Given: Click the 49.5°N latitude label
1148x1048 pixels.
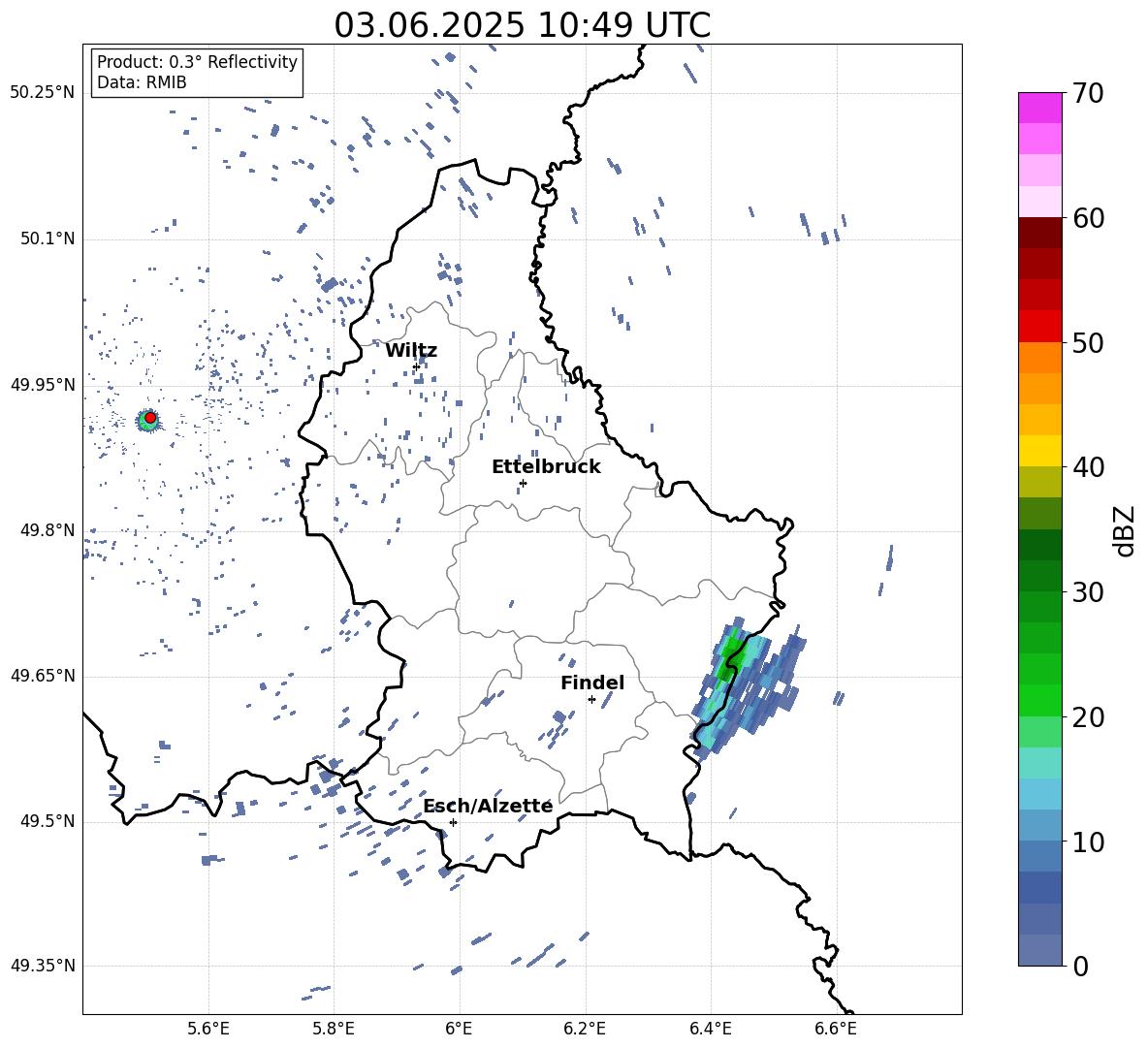Looking at the screenshot, I should pos(47,822).
